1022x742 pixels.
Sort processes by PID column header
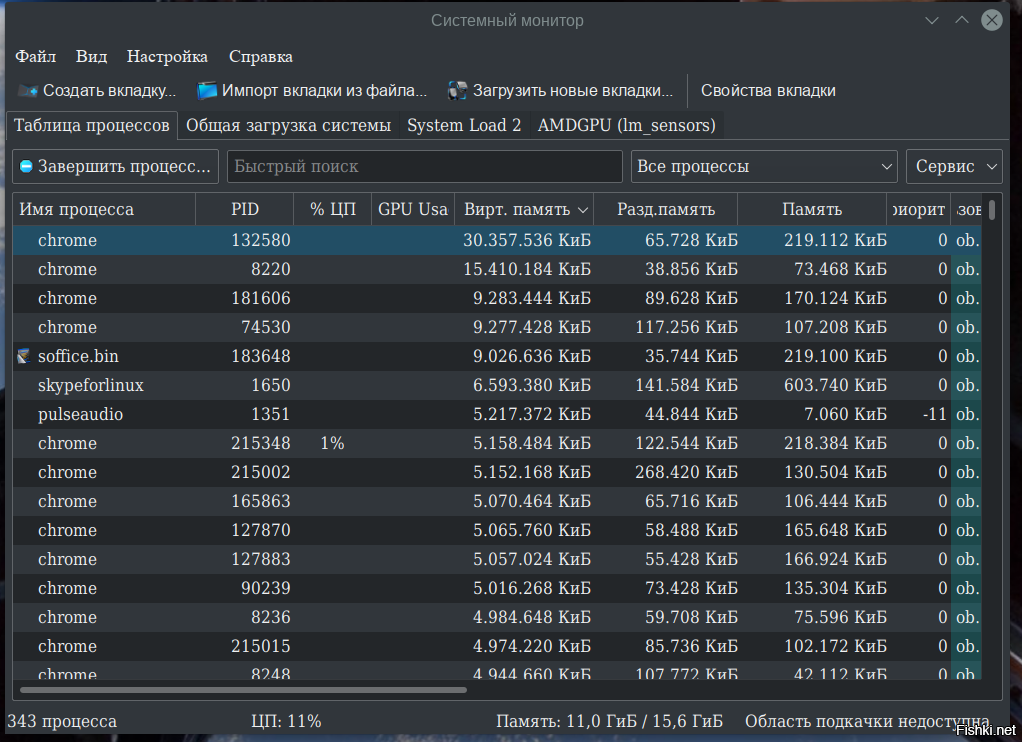point(245,210)
